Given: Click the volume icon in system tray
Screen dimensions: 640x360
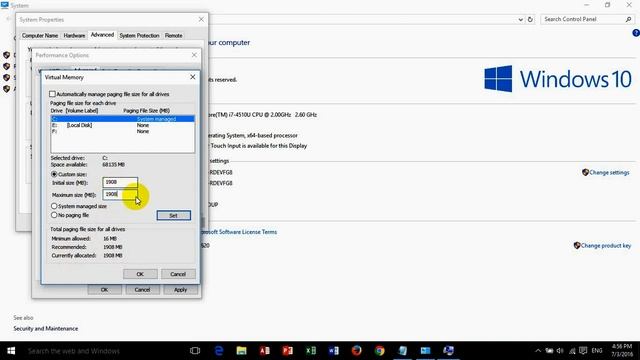Looking at the screenshot, I should [560, 351].
